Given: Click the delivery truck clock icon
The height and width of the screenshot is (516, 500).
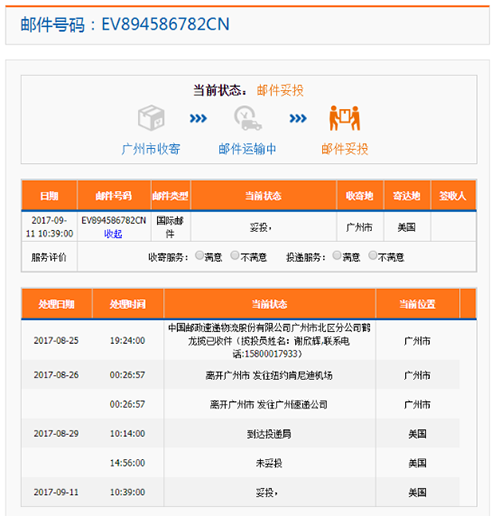Looking at the screenshot, I should 247,118.
